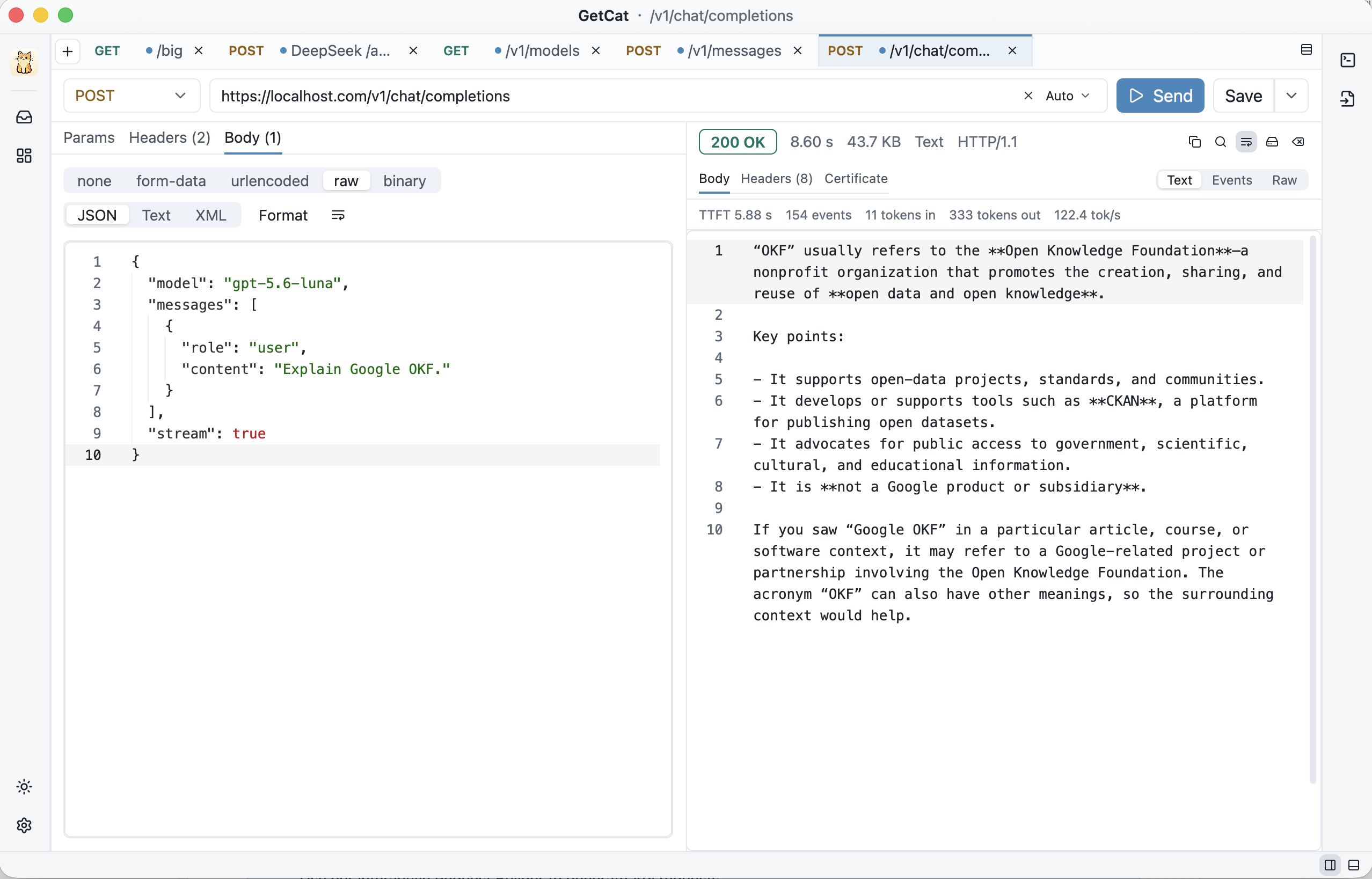Toggle the light/dark theme sun icon

[x=24, y=787]
